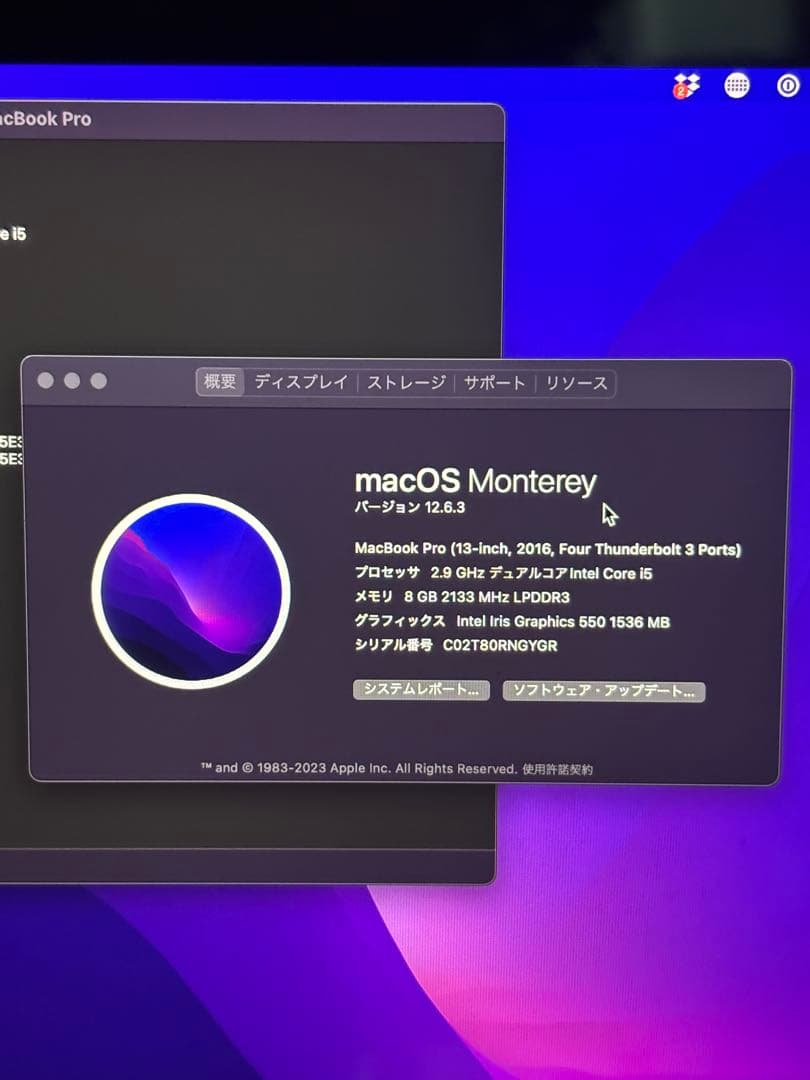810x1080 pixels.
Task: Launch ソフトウェア・アップデート
Action: (x=603, y=691)
